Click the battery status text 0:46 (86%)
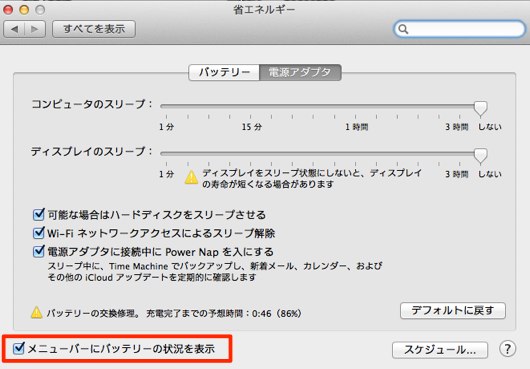This screenshot has width=530, height=369. (x=276, y=314)
